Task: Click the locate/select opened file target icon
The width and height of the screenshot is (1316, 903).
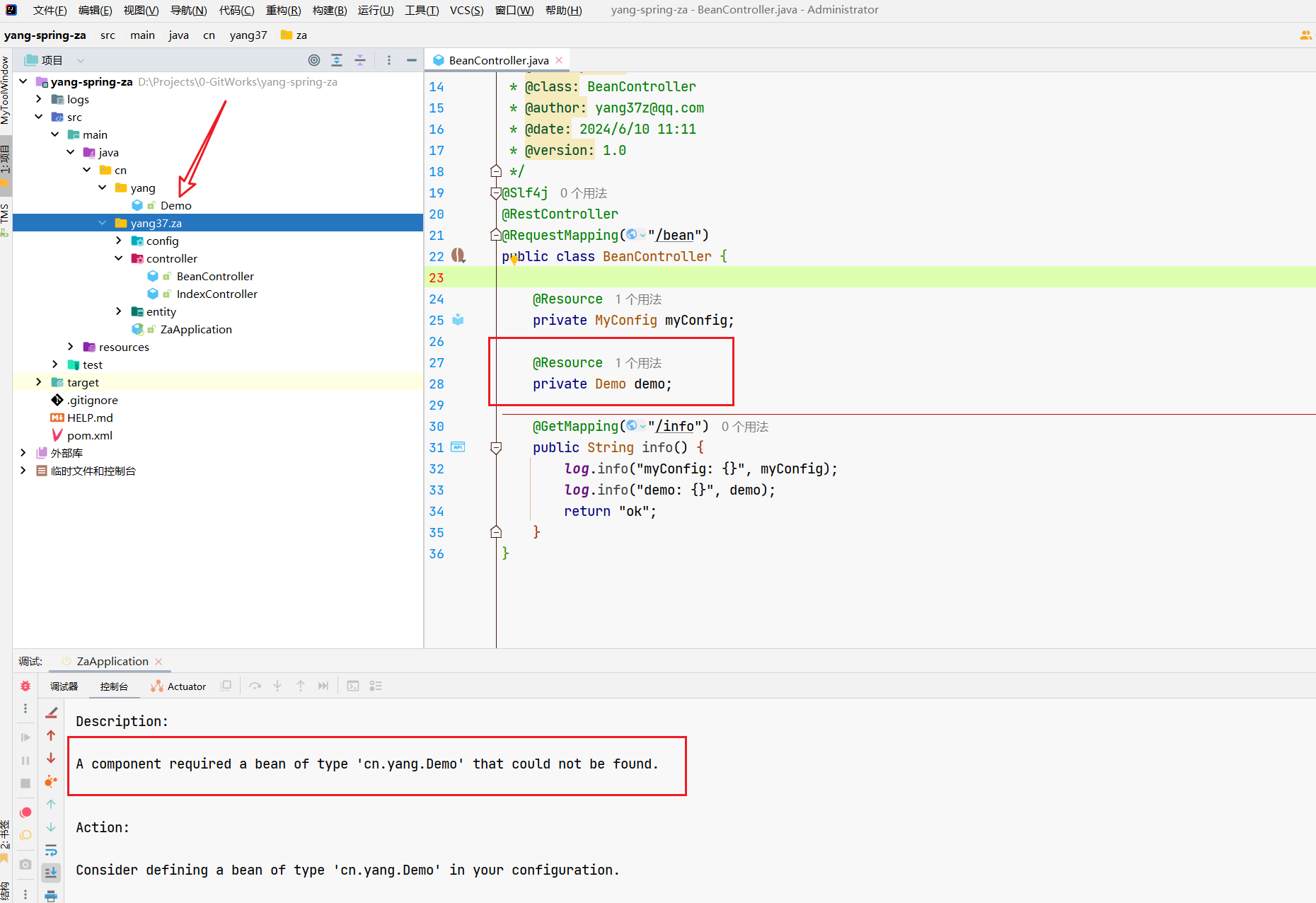Action: (x=314, y=60)
